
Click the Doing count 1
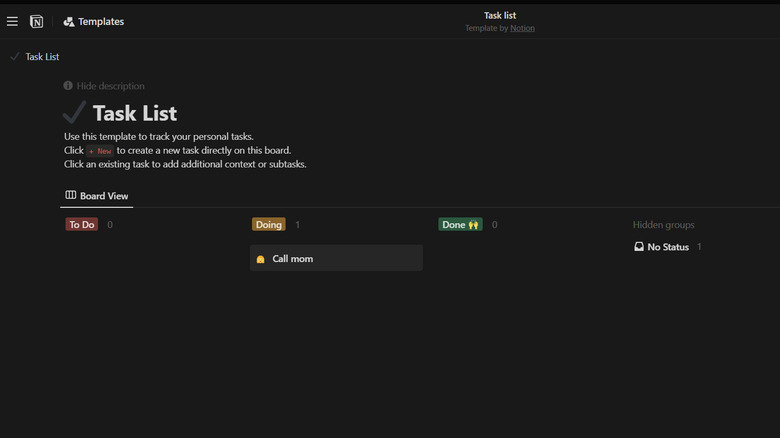coord(297,224)
